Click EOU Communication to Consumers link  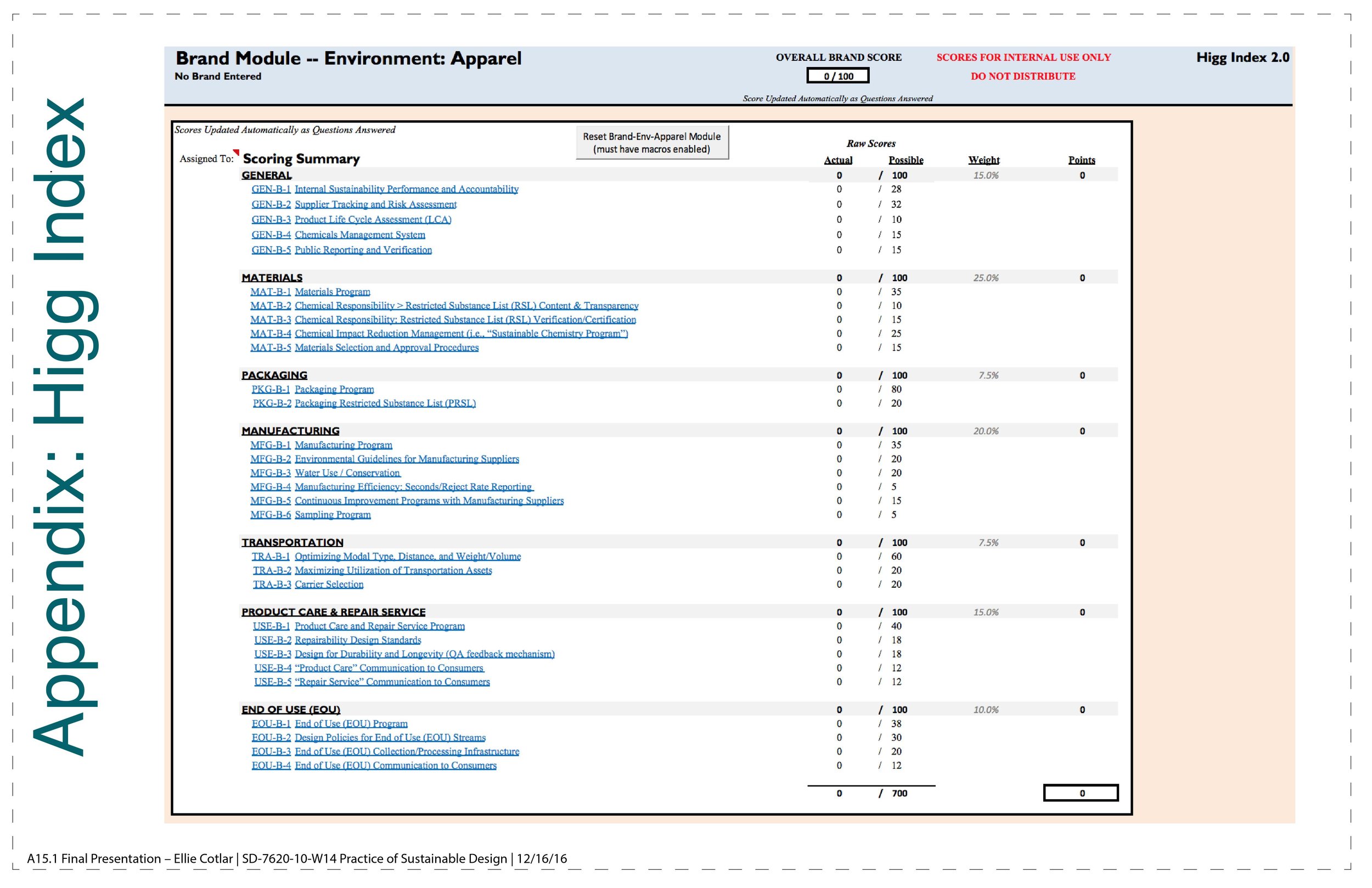tap(395, 765)
